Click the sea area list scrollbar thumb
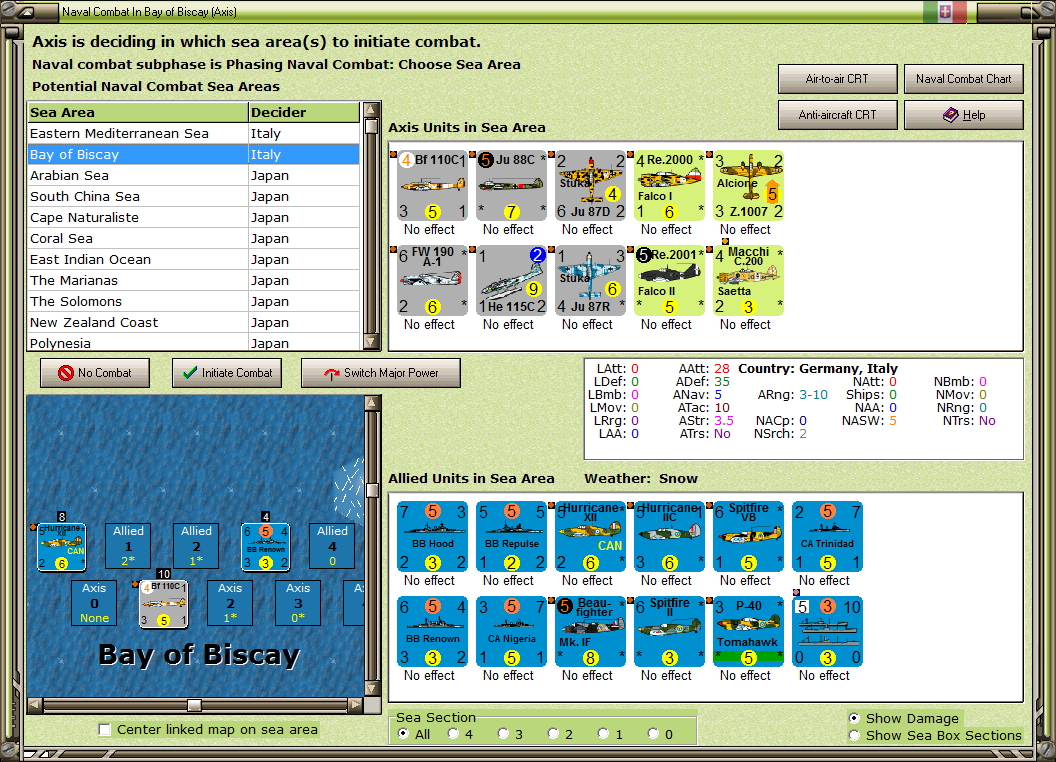The image size is (1056, 762). coord(371,126)
